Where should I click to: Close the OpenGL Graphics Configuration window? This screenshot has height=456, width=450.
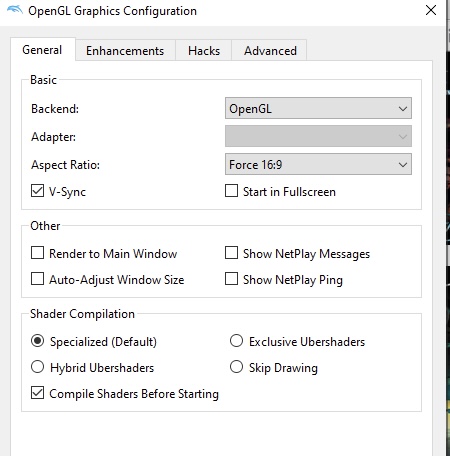click(431, 10)
